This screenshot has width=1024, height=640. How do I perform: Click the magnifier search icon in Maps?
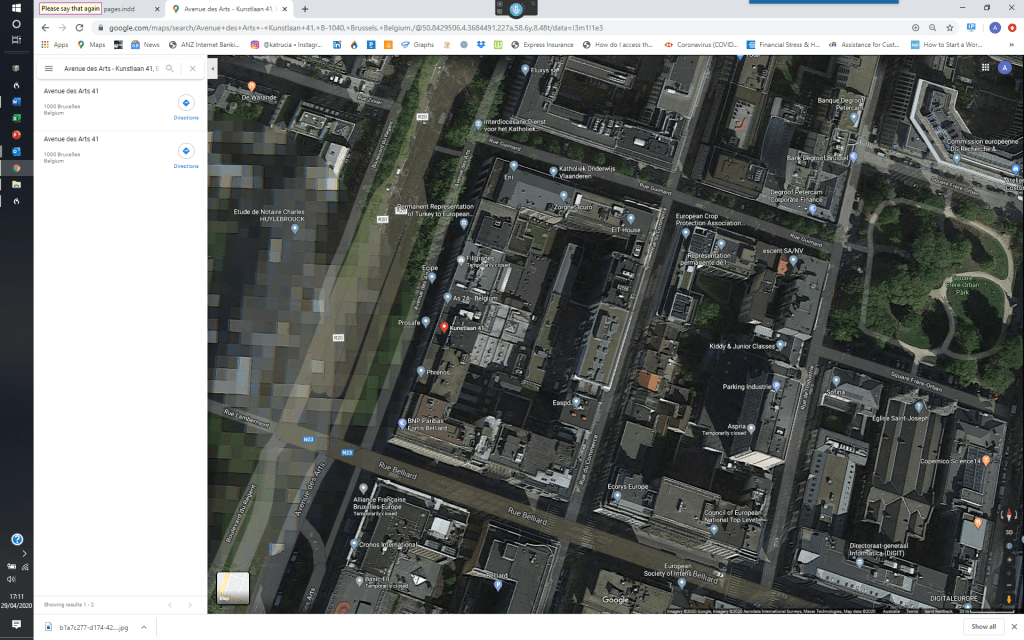tap(170, 68)
